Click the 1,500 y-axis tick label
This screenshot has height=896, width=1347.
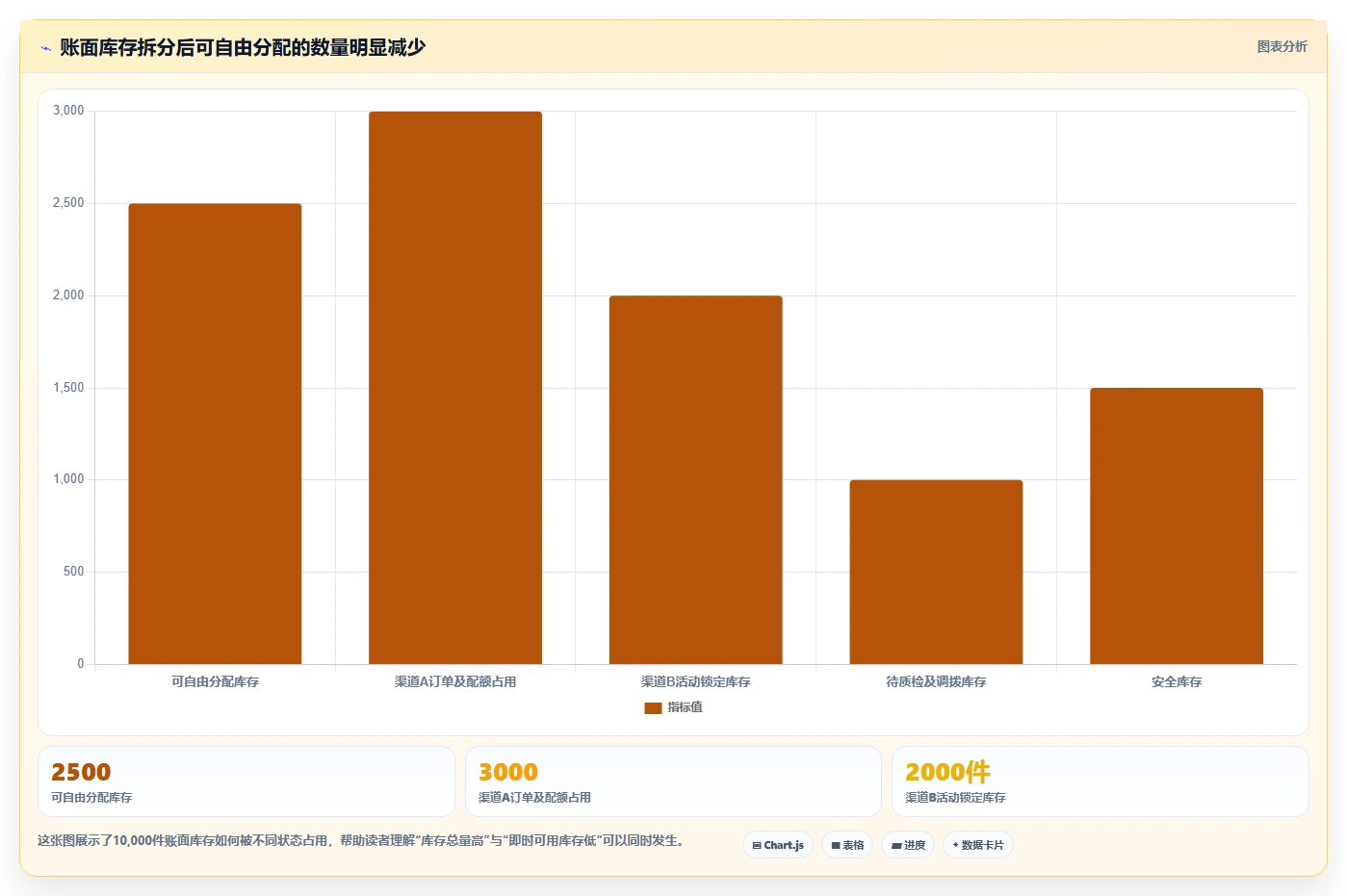68,388
